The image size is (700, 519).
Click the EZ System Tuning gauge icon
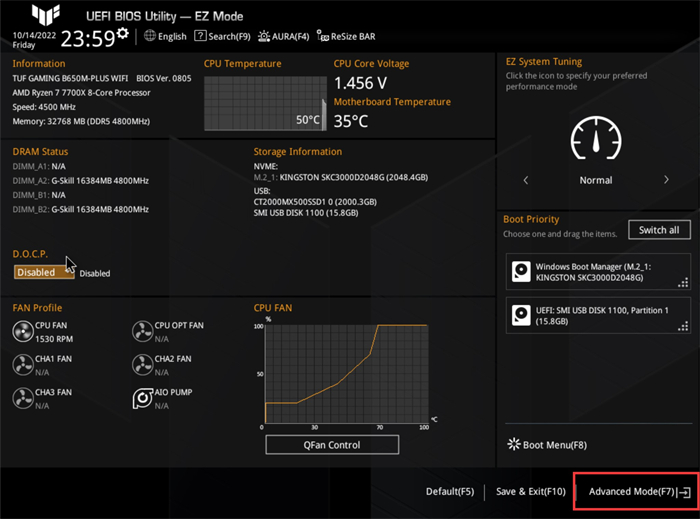596,138
